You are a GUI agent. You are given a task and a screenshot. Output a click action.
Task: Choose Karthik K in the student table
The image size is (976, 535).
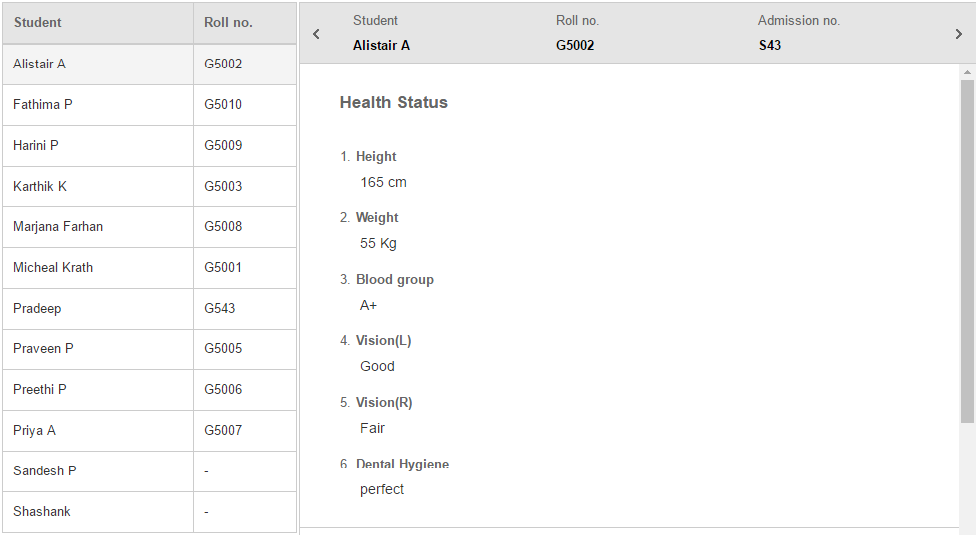40,187
